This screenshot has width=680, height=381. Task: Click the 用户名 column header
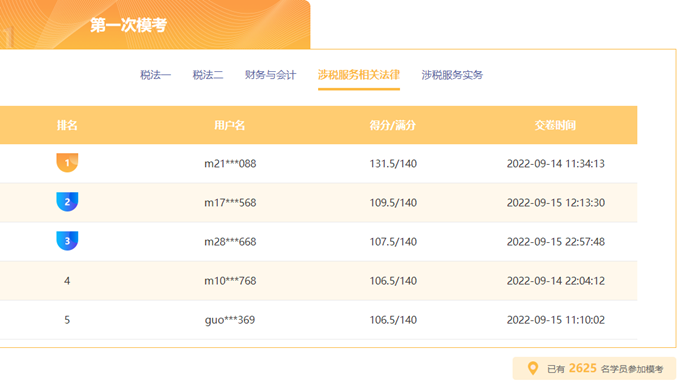pos(230,125)
